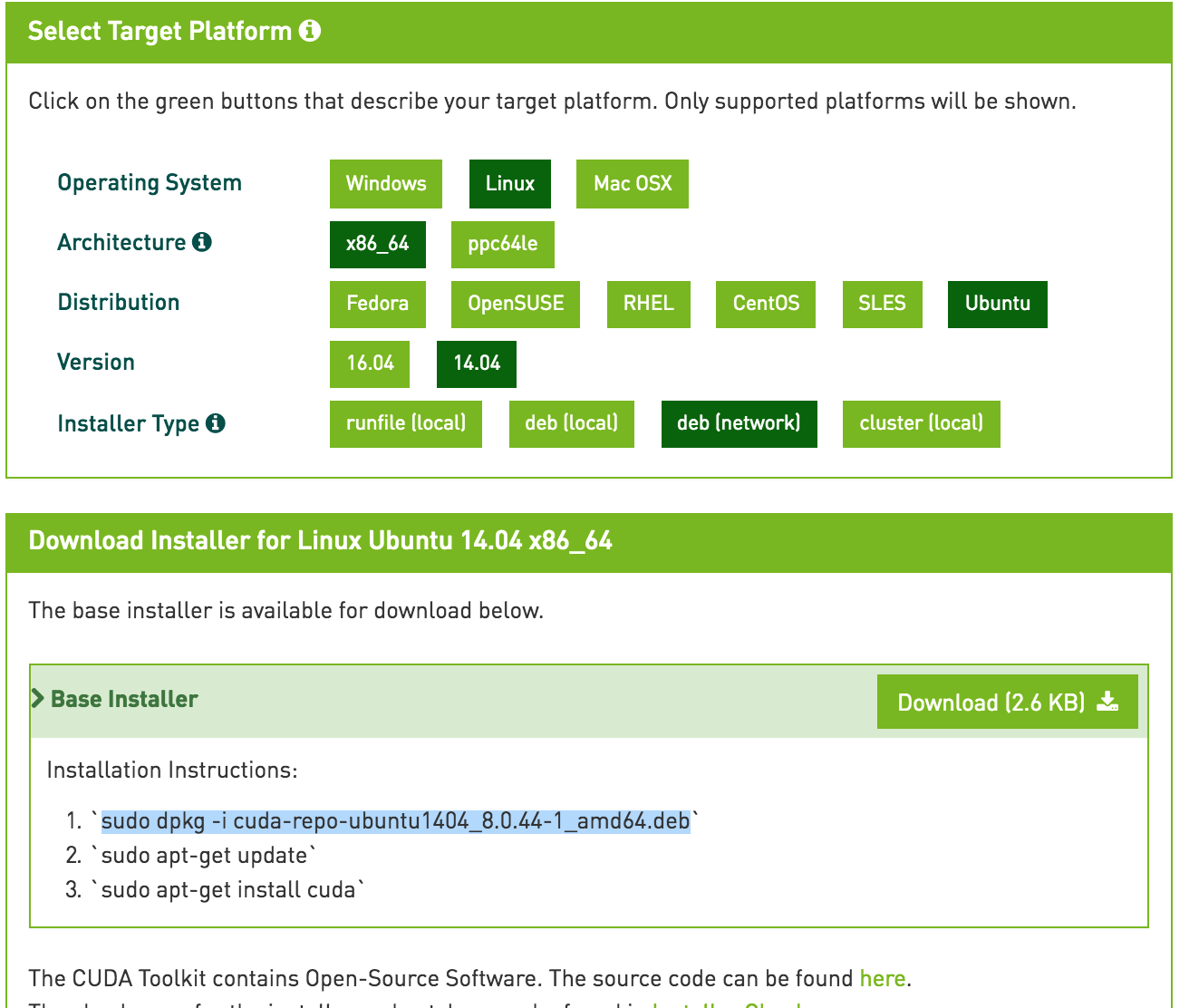Open the Architecture info icon

click(202, 242)
